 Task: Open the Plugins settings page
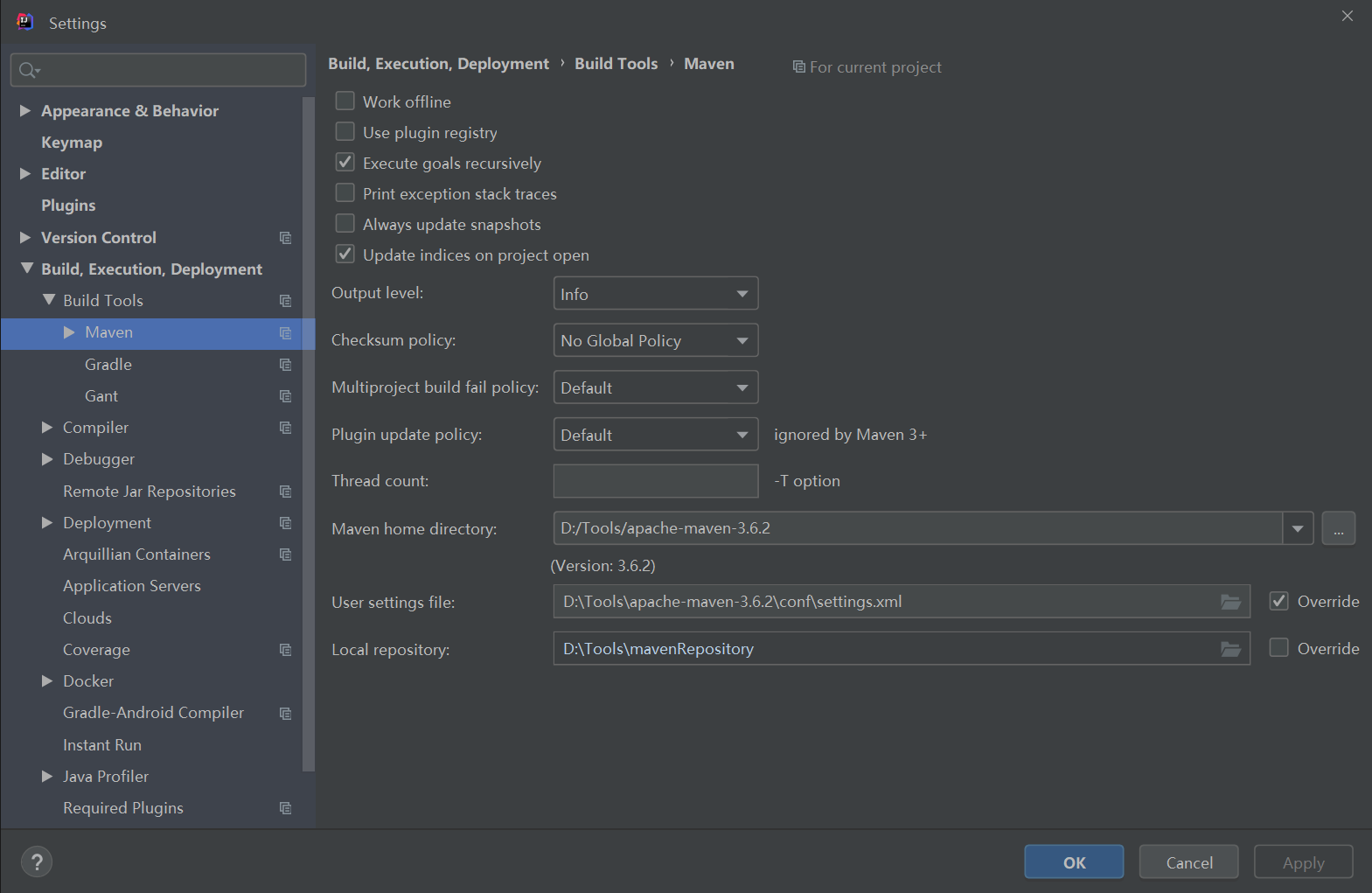[x=68, y=206]
